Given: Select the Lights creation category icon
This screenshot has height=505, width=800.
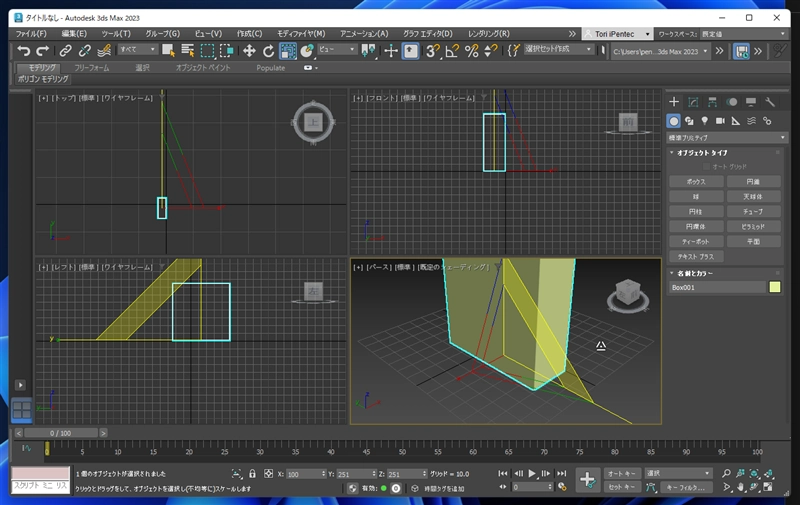Looking at the screenshot, I should pos(705,121).
